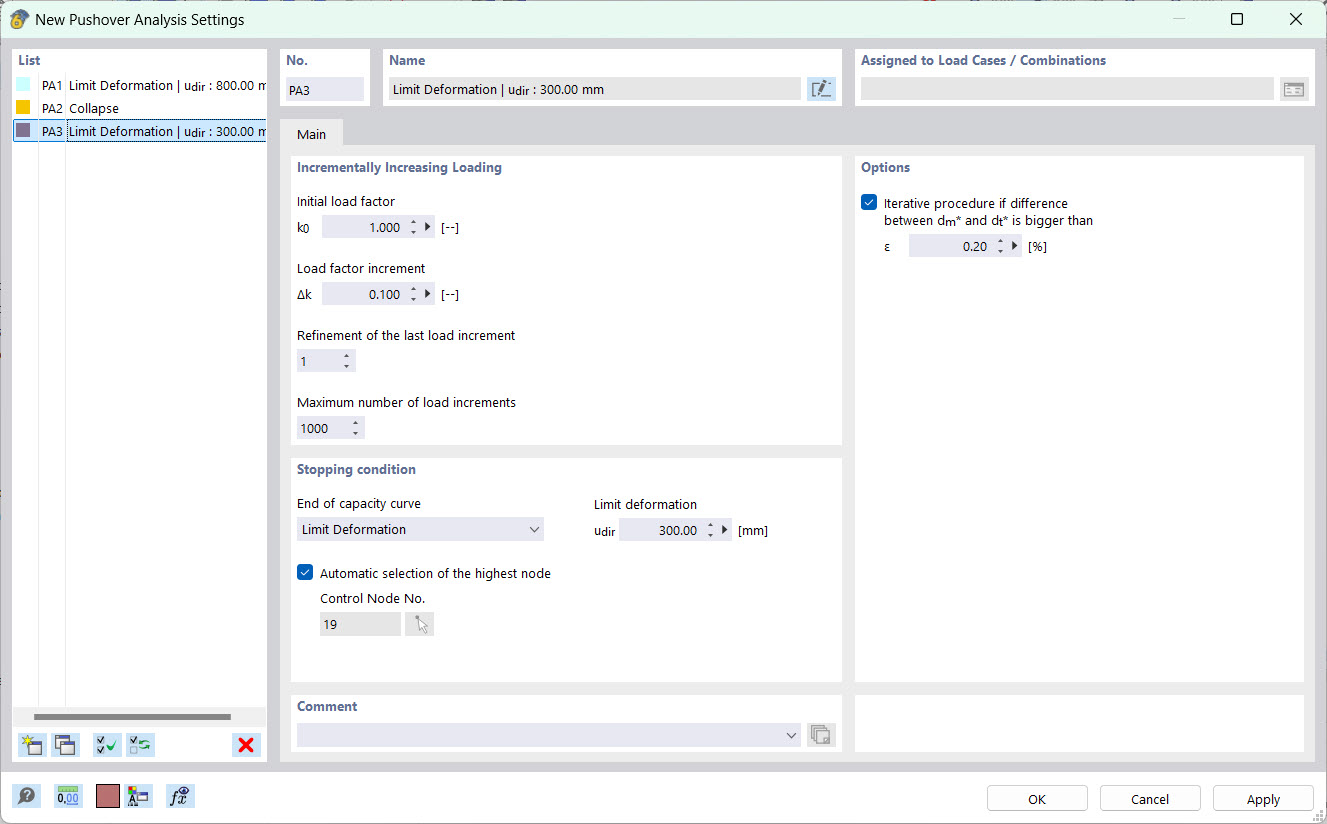1327x824 pixels.
Task: Apply the pushover analysis settings
Action: pos(1262,798)
